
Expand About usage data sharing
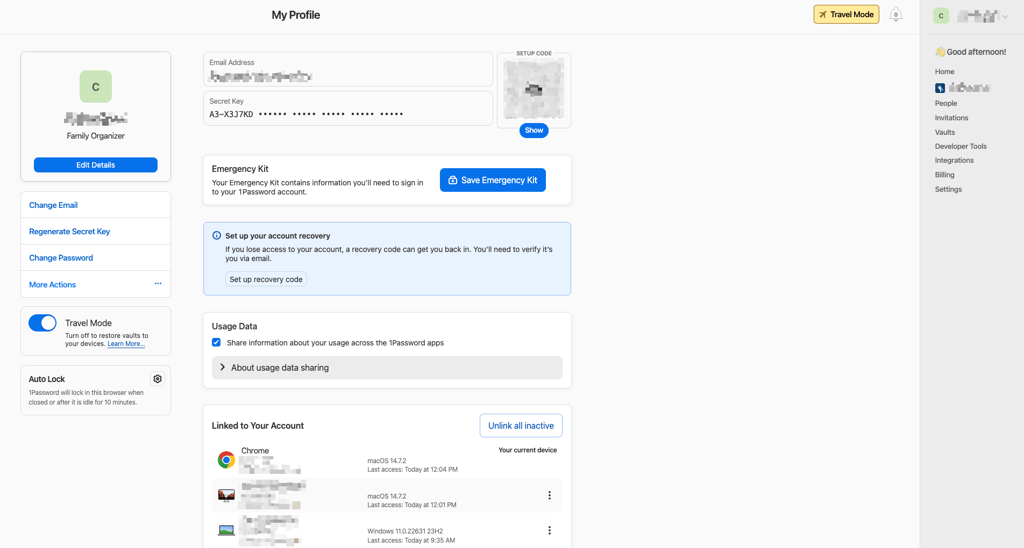click(387, 368)
